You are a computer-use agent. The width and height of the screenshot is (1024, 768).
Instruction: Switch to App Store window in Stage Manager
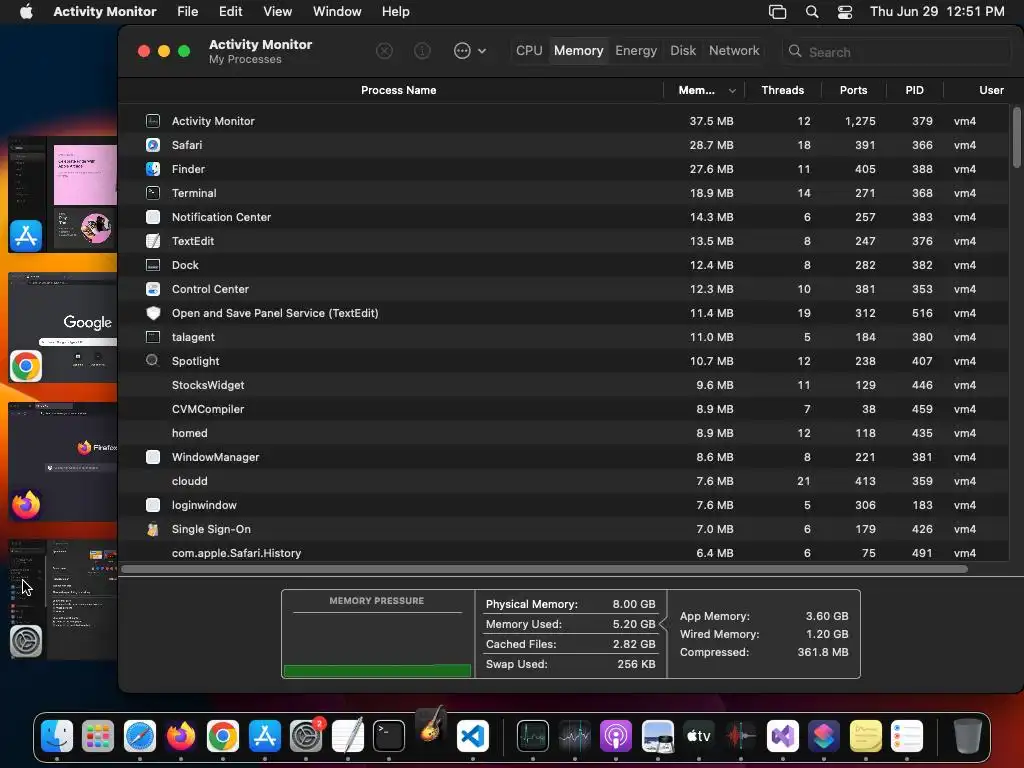(63, 194)
